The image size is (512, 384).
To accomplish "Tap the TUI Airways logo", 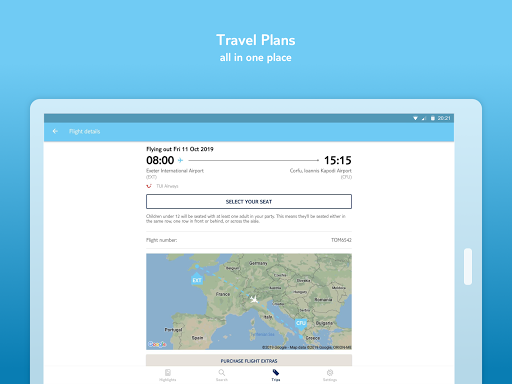I will [x=149, y=186].
